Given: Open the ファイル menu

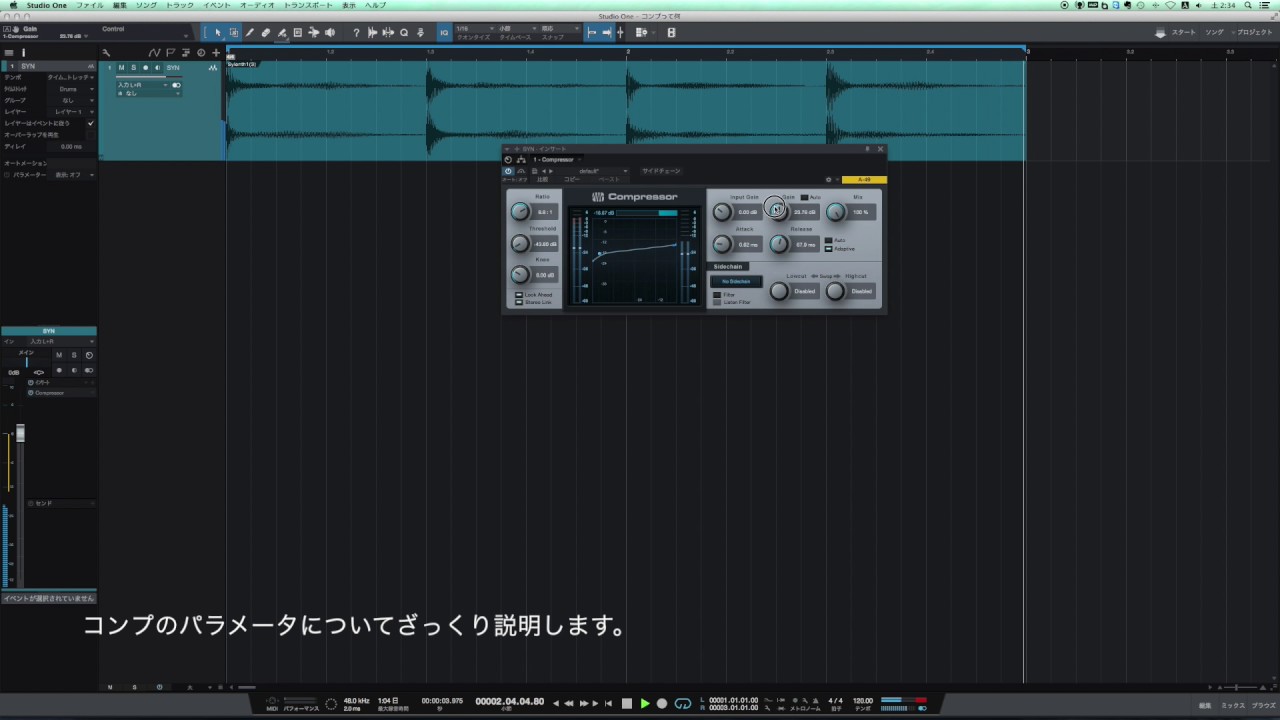Looking at the screenshot, I should (89, 5).
